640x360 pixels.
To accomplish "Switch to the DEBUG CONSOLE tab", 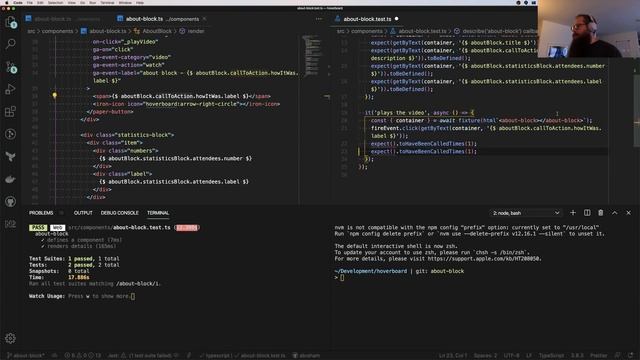I will point(120,213).
